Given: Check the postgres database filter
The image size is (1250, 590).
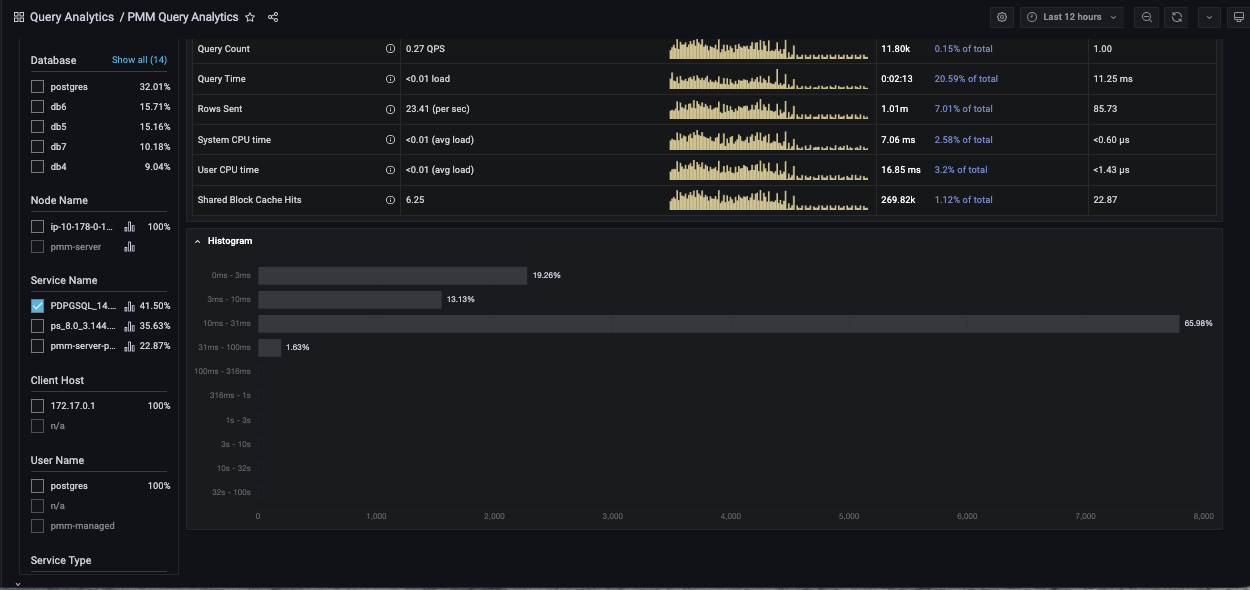Looking at the screenshot, I should (x=37, y=87).
